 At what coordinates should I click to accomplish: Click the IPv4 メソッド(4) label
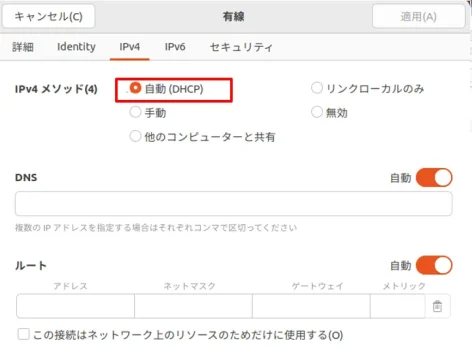[56, 89]
